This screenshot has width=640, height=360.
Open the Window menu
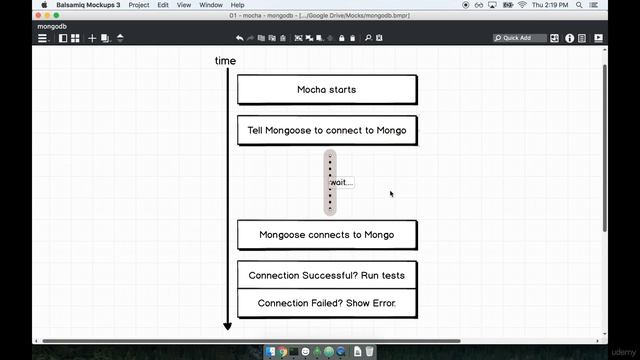pos(211,5)
